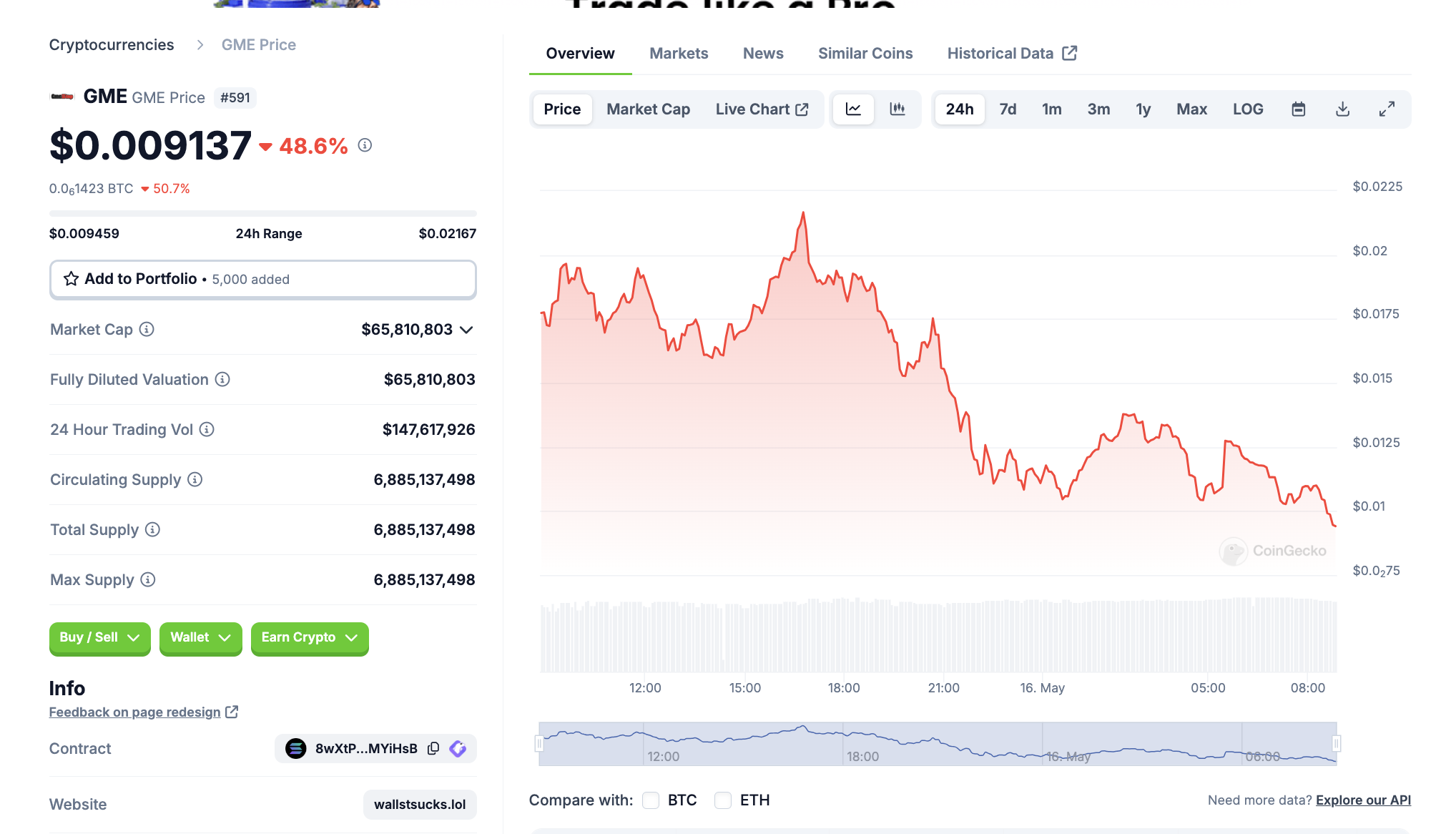Grab the left handle of range navigator
The height and width of the screenshot is (834, 1456).
[539, 744]
